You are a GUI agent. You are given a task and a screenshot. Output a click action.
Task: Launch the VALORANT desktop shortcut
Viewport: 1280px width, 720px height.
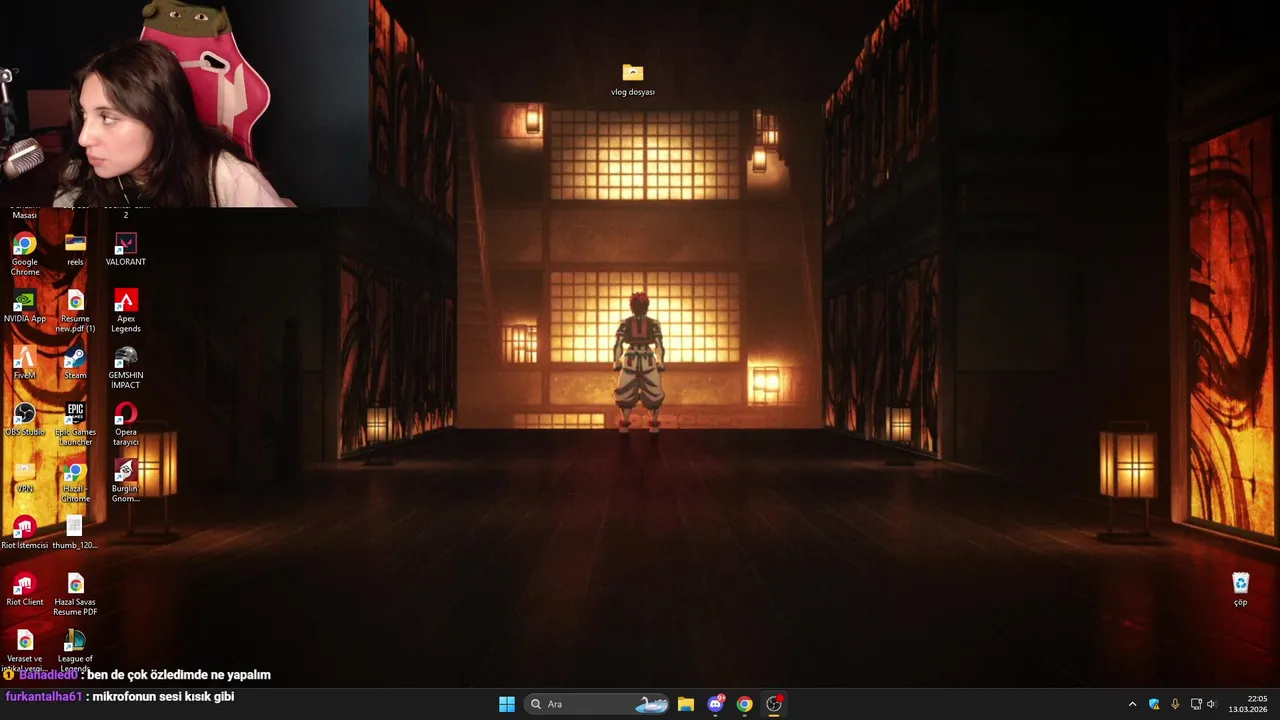[x=125, y=249]
